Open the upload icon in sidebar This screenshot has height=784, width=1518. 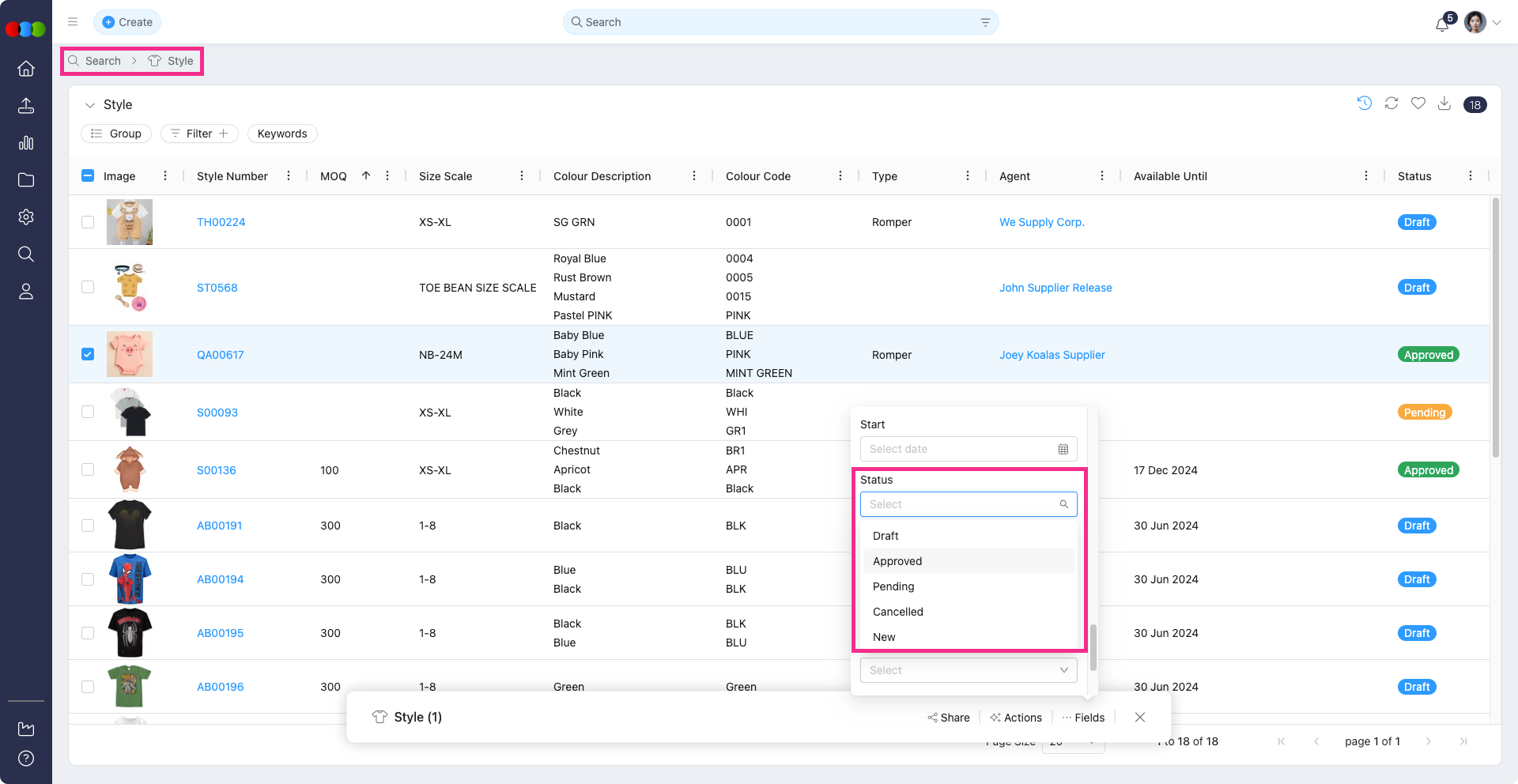[26, 106]
